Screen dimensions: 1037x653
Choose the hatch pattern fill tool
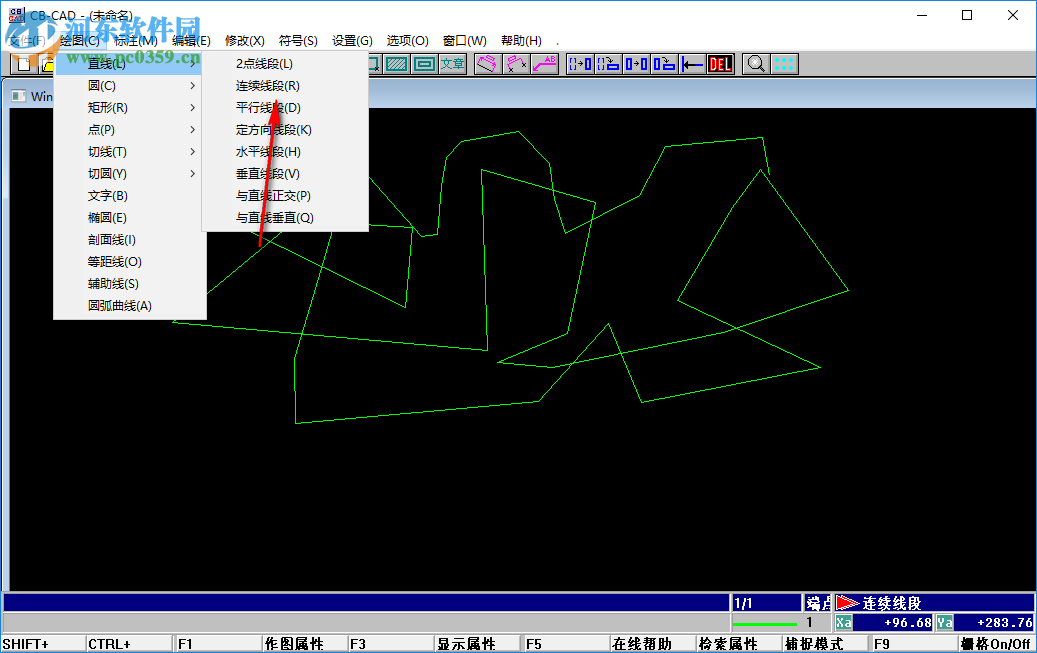click(395, 64)
